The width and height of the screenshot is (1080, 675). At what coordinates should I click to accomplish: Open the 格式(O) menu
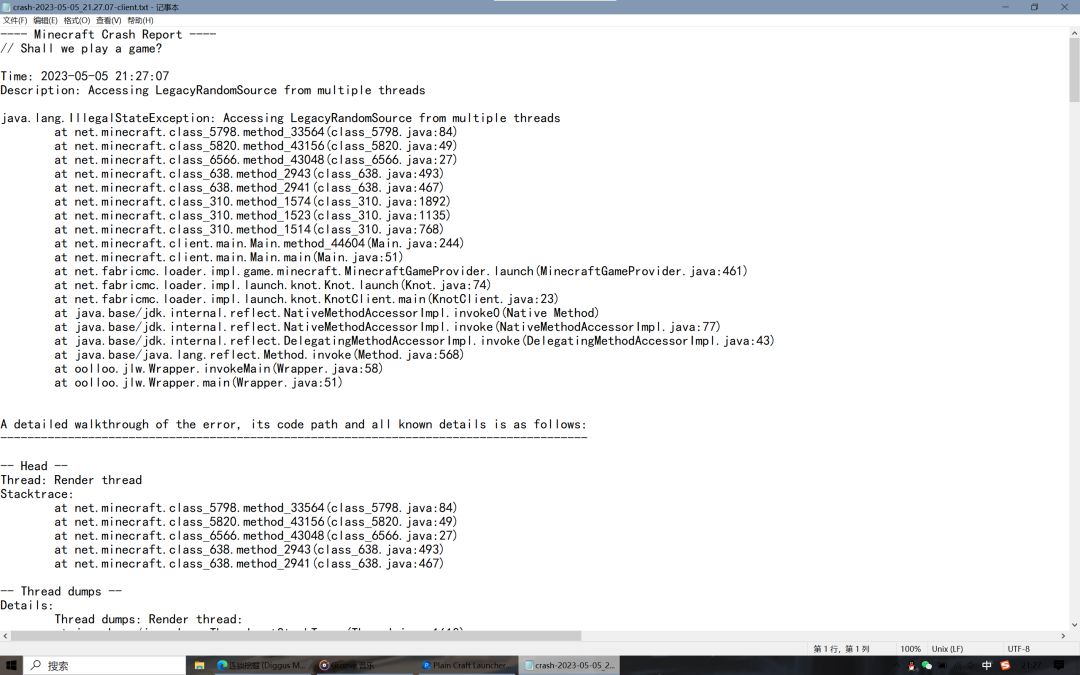76,21
